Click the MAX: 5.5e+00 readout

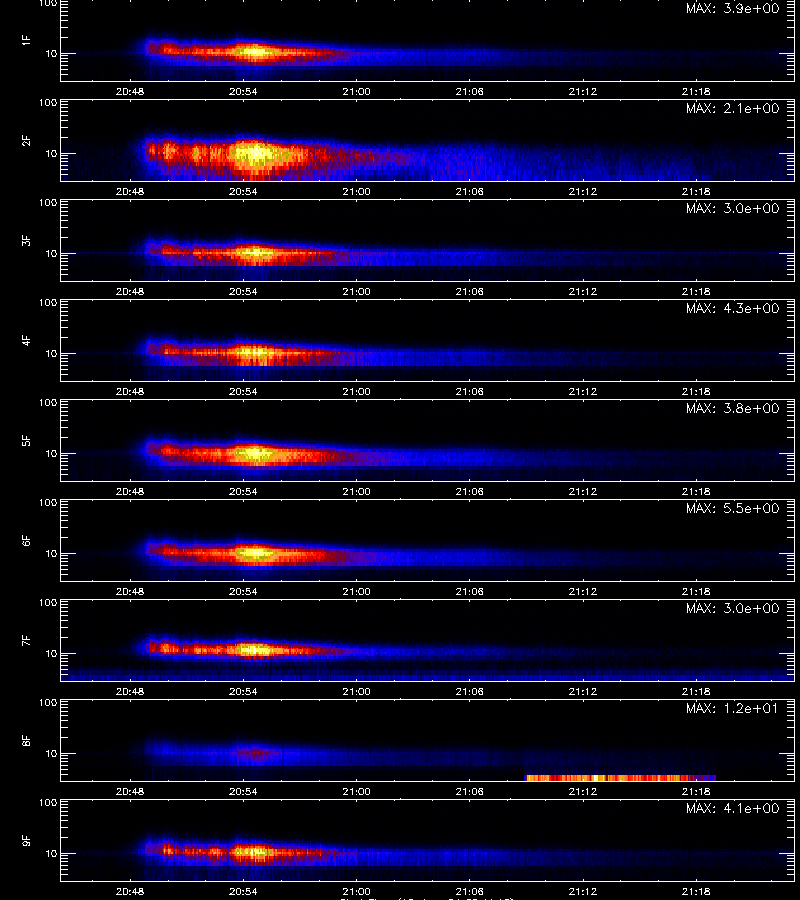coord(732,509)
